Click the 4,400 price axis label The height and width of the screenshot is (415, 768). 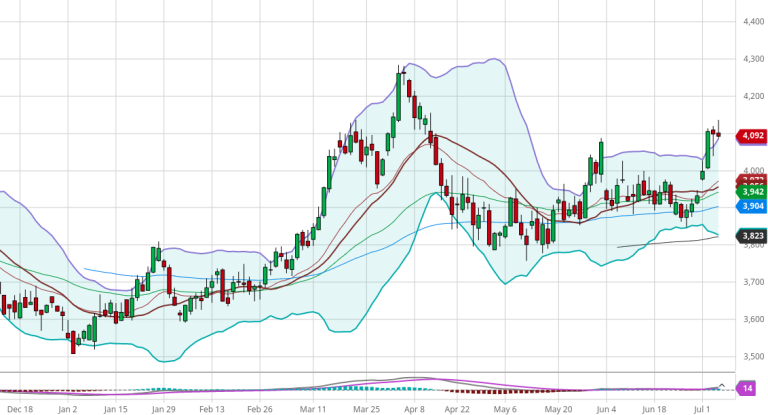[x=751, y=21]
